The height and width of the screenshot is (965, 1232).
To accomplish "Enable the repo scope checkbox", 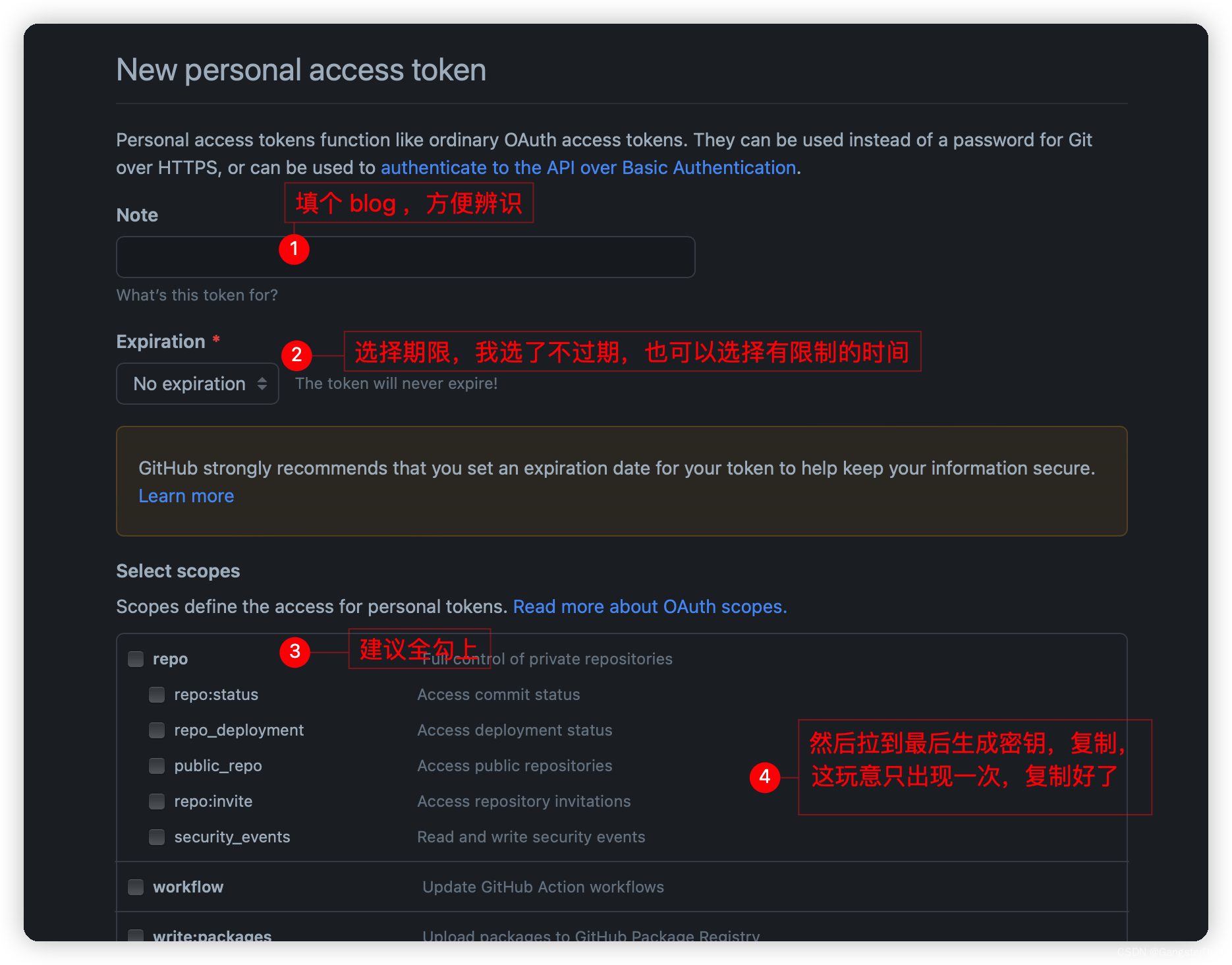I will (136, 659).
